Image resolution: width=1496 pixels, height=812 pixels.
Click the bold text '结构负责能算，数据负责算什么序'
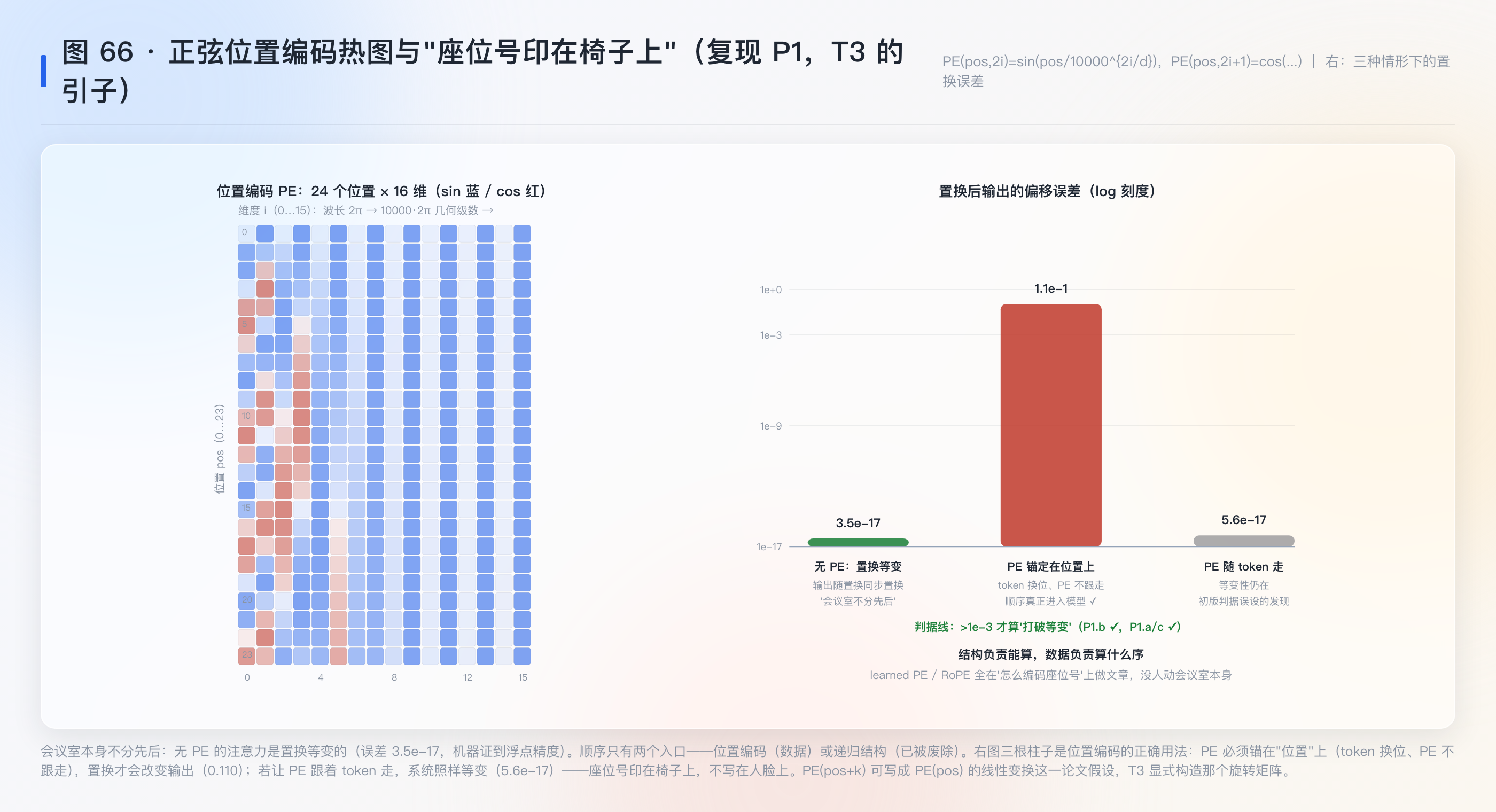[x=1050, y=654]
